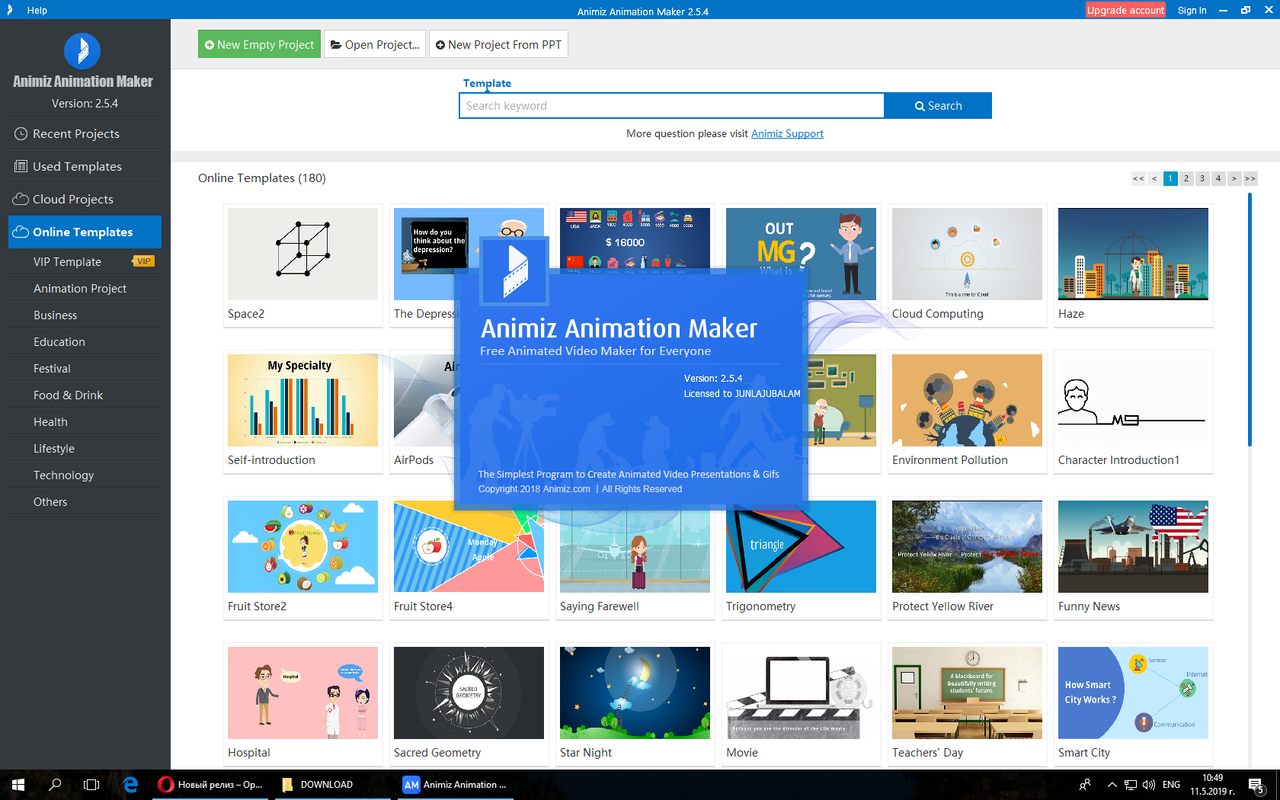Go to first page with << button
Screen dimensions: 1280x800
1138,179
